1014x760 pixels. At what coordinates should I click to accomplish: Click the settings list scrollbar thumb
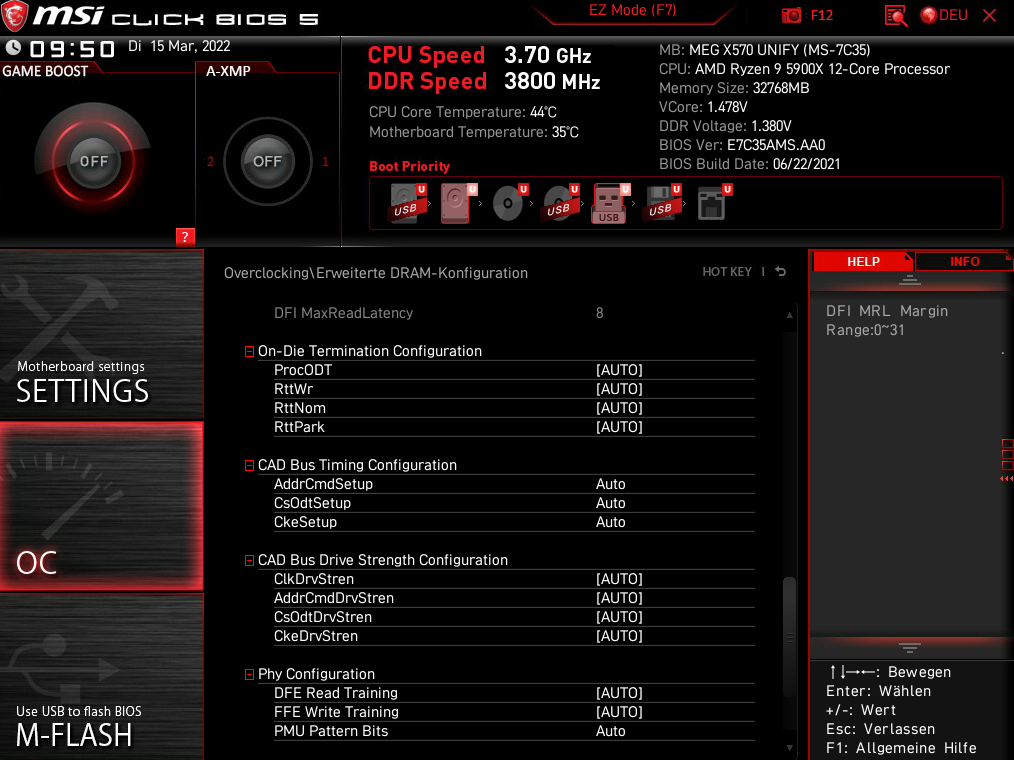point(790,637)
